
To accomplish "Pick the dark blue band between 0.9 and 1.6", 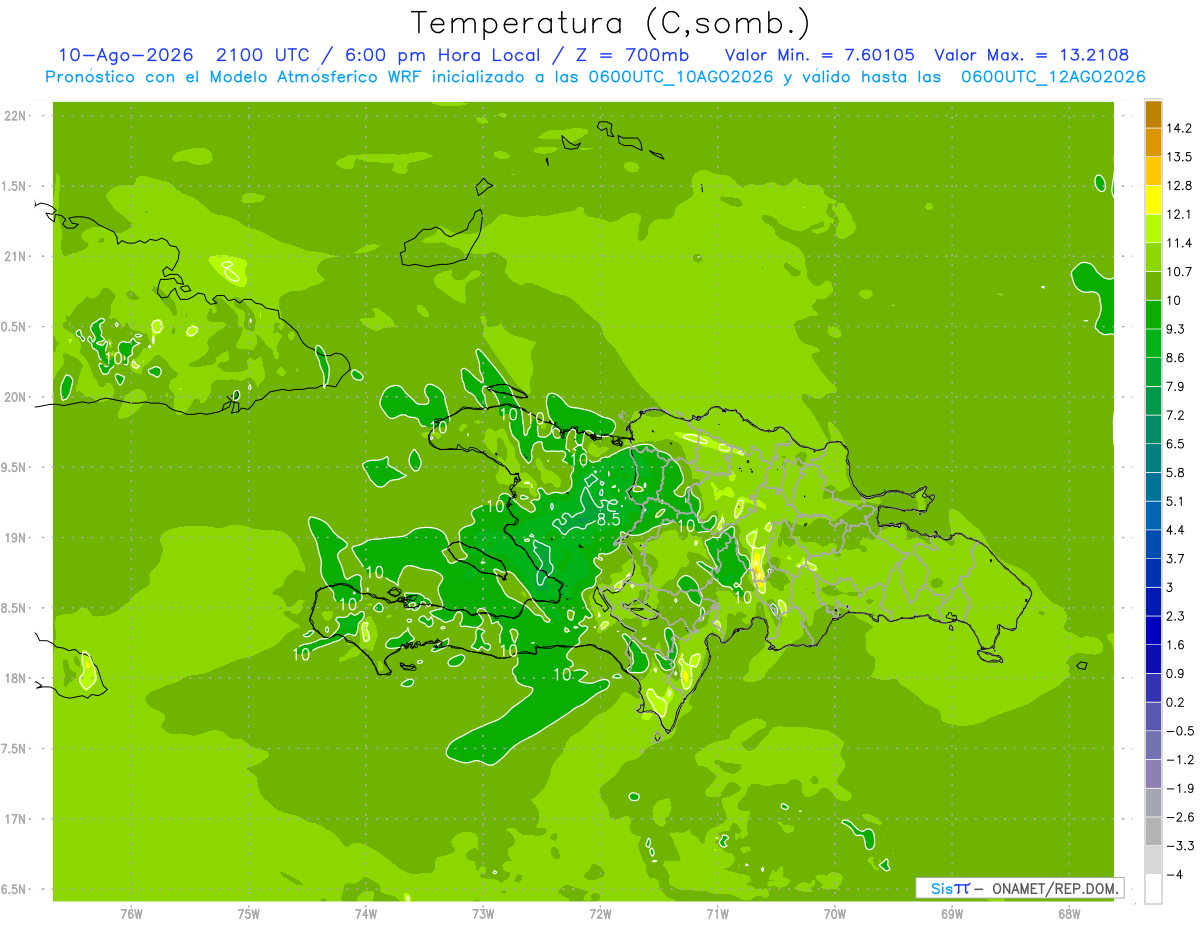I will [x=1153, y=659].
